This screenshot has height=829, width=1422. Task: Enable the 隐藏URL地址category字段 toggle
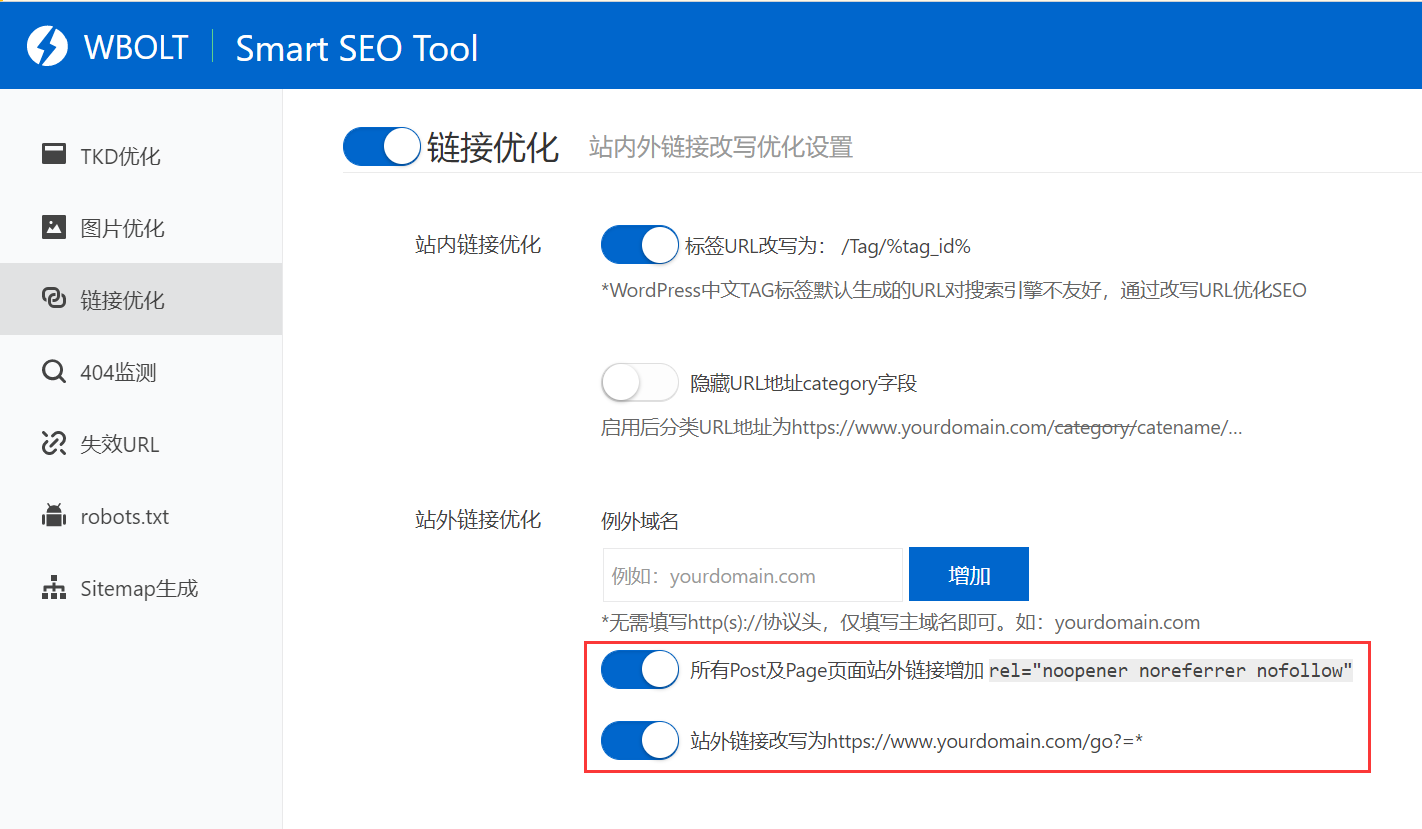639,382
